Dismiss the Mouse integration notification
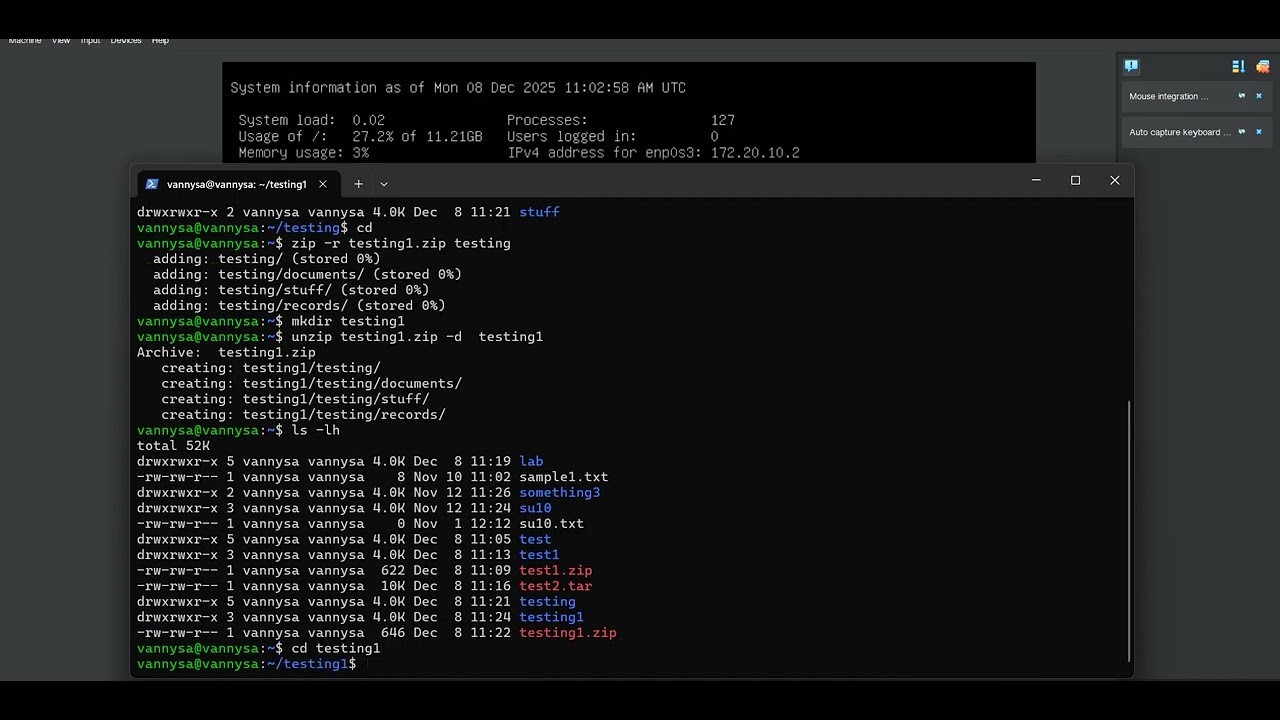Image resolution: width=1280 pixels, height=720 pixels. (x=1259, y=96)
